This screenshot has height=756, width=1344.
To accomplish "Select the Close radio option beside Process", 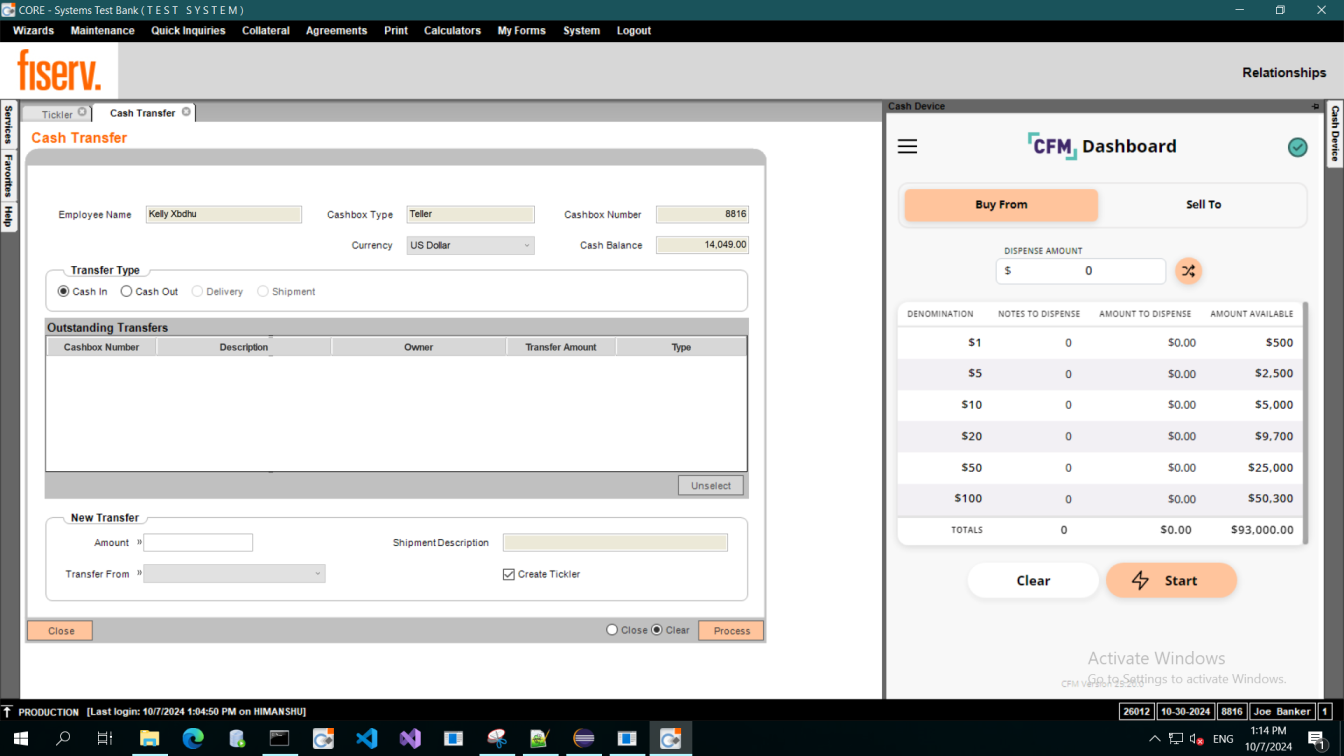I will [x=612, y=630].
